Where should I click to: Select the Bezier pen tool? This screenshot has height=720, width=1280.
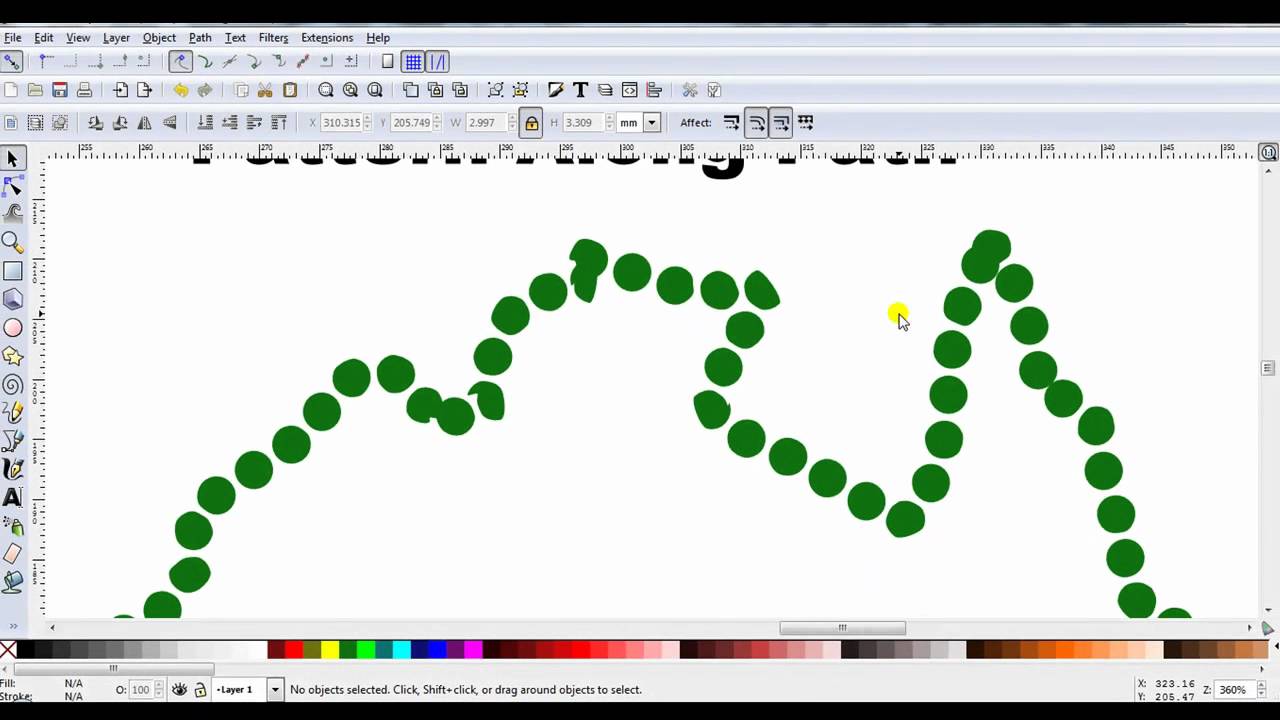pyautogui.click(x=13, y=440)
